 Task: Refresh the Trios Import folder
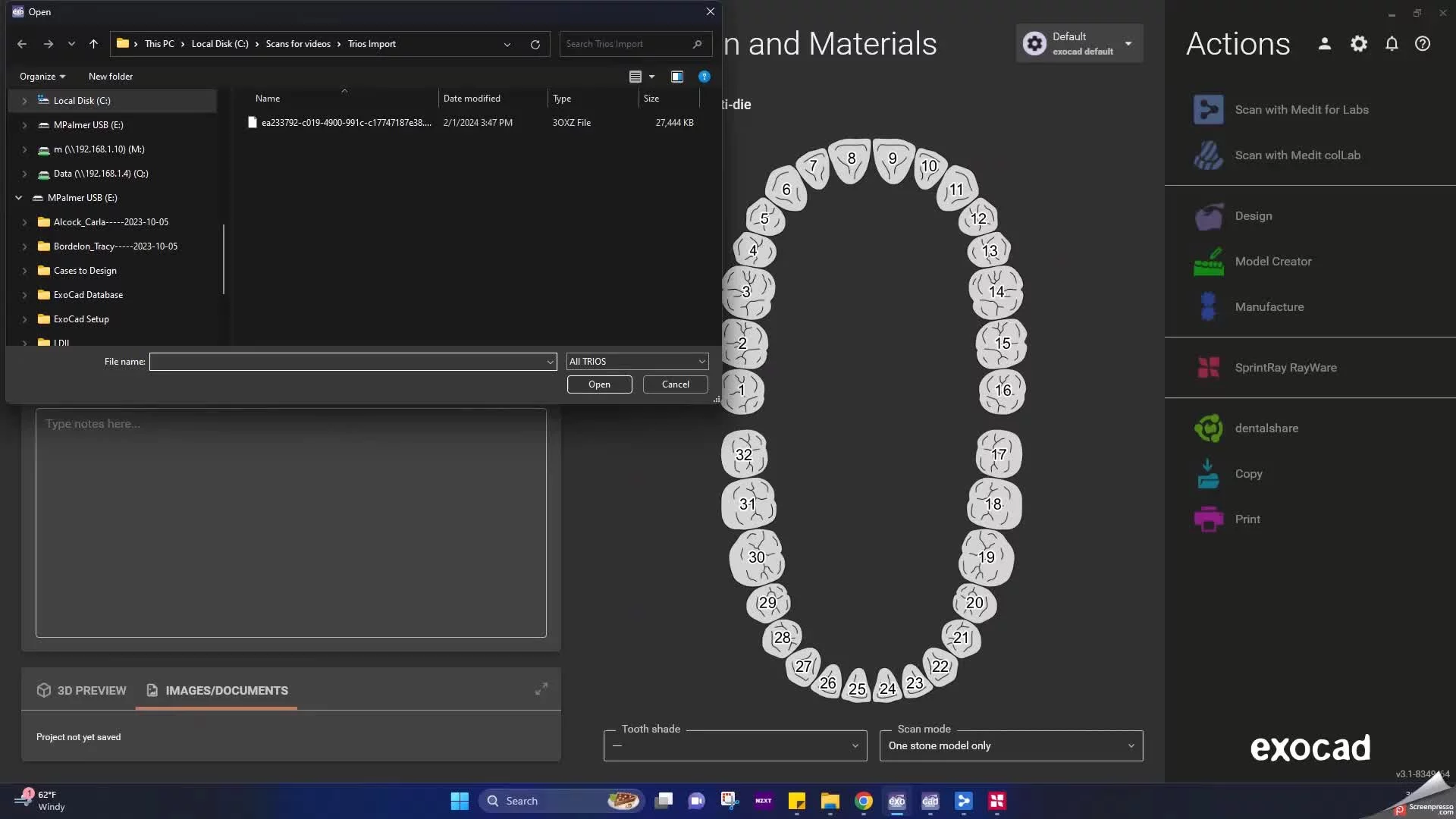535,44
